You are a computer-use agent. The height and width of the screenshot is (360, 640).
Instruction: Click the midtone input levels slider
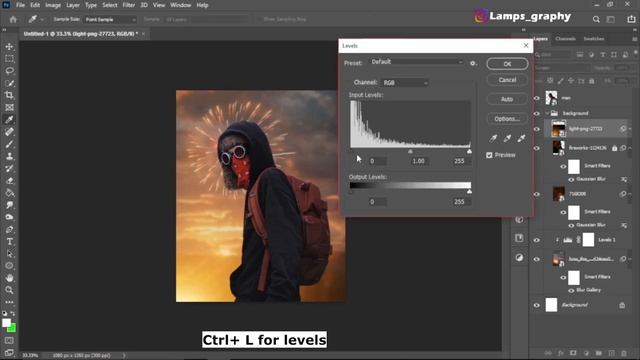point(410,151)
